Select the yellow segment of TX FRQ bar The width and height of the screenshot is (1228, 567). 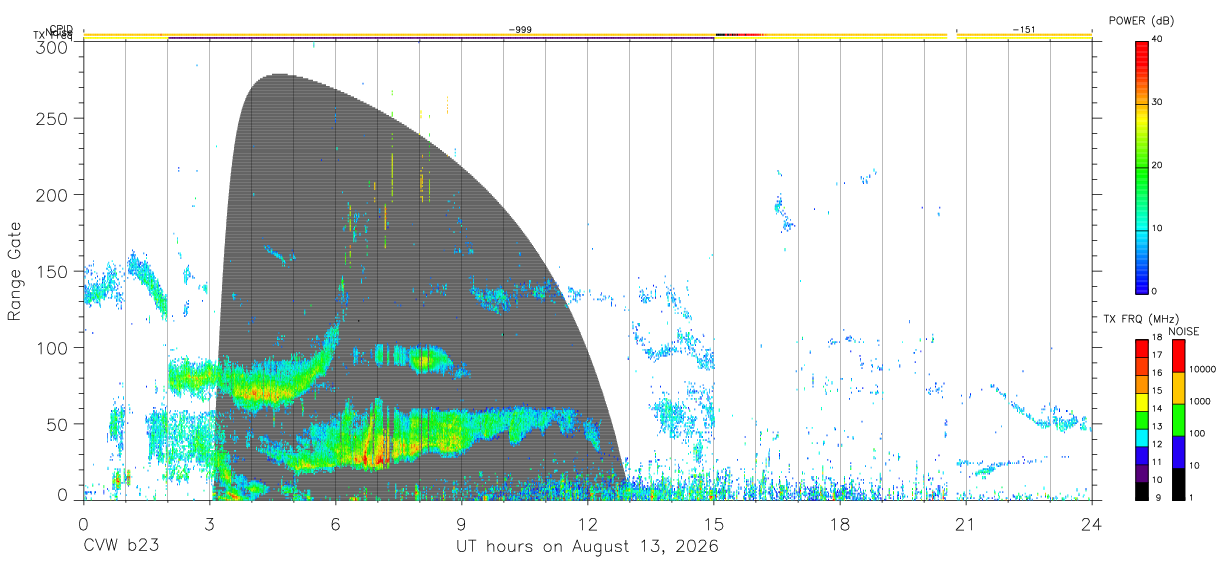coord(1141,402)
